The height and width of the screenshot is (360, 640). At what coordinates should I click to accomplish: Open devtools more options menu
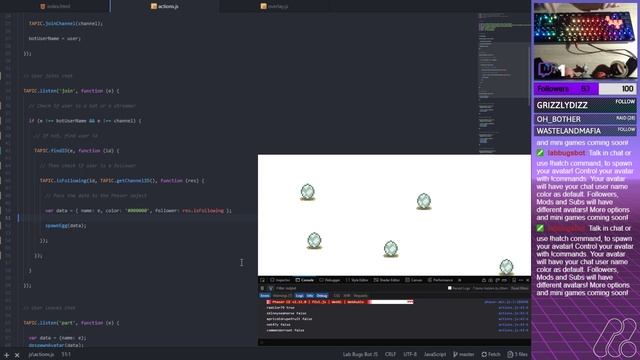point(520,280)
